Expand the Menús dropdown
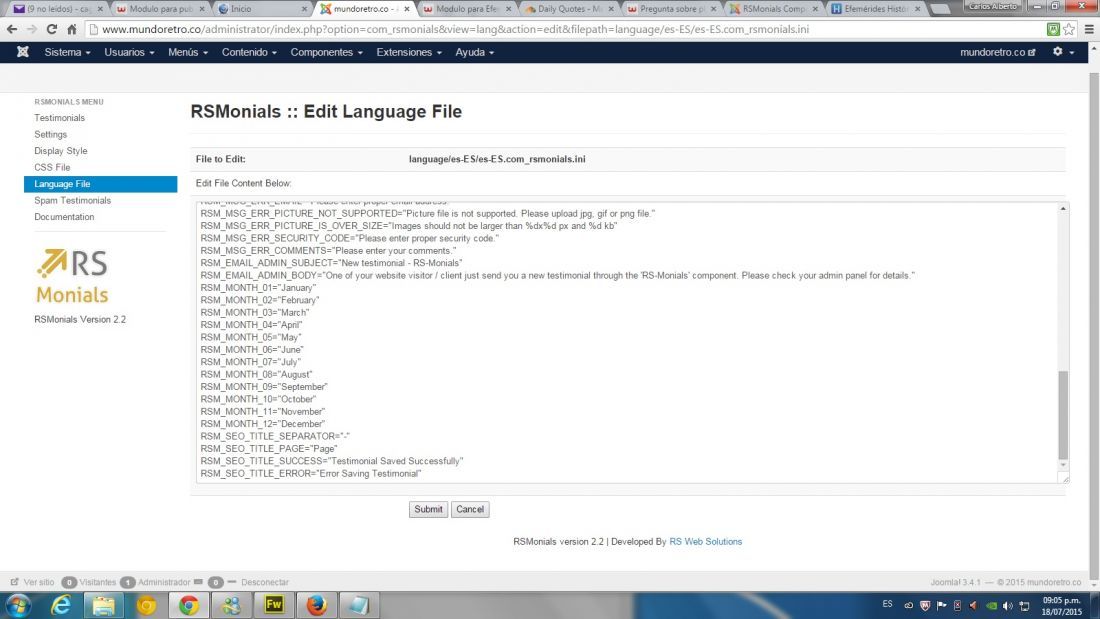This screenshot has width=1100, height=619. pyautogui.click(x=188, y=52)
